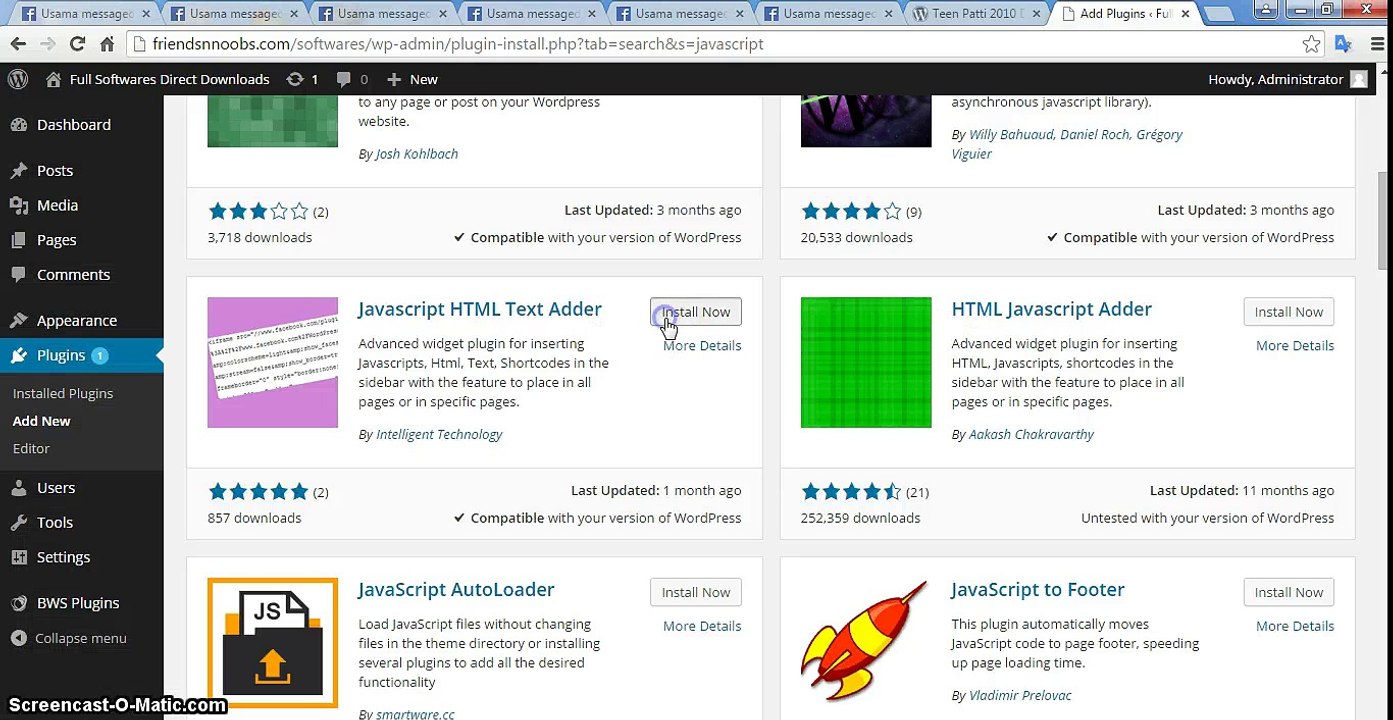Close the Add Plugins browser tab

click(1186, 14)
